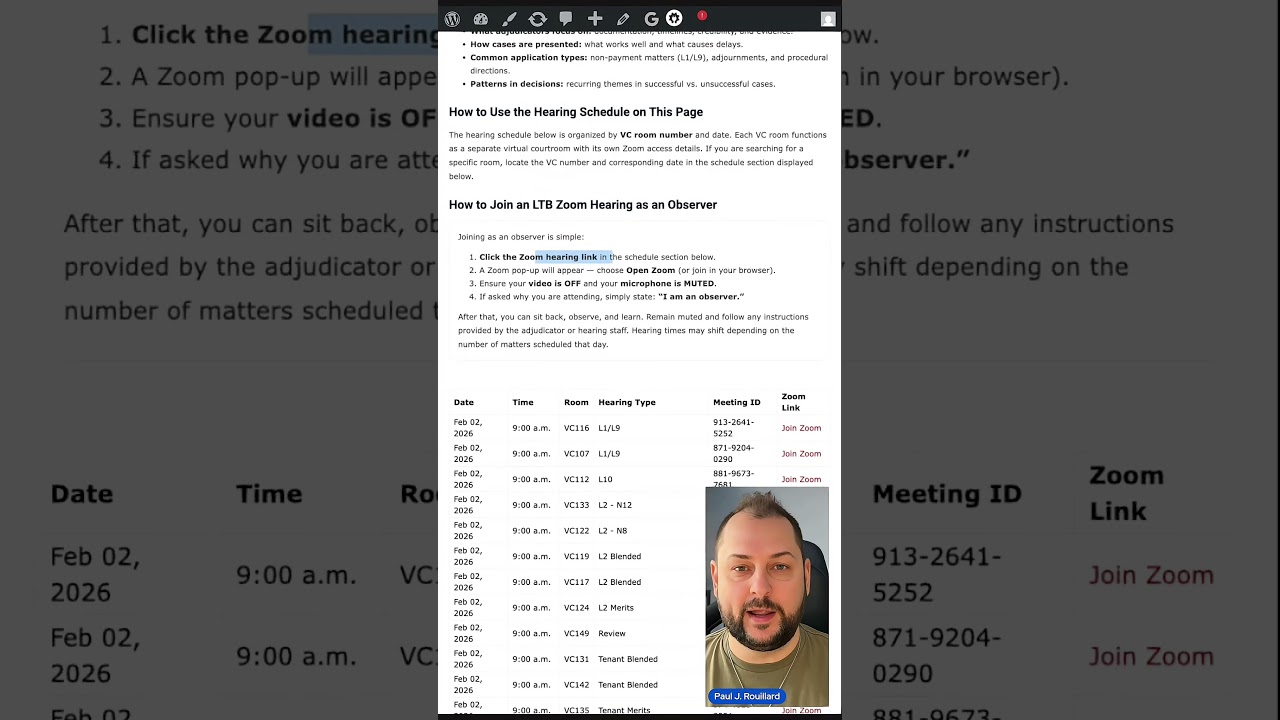Click the Zoom Link column header
Image resolution: width=1280 pixels, height=720 pixels.
pyautogui.click(x=793, y=402)
